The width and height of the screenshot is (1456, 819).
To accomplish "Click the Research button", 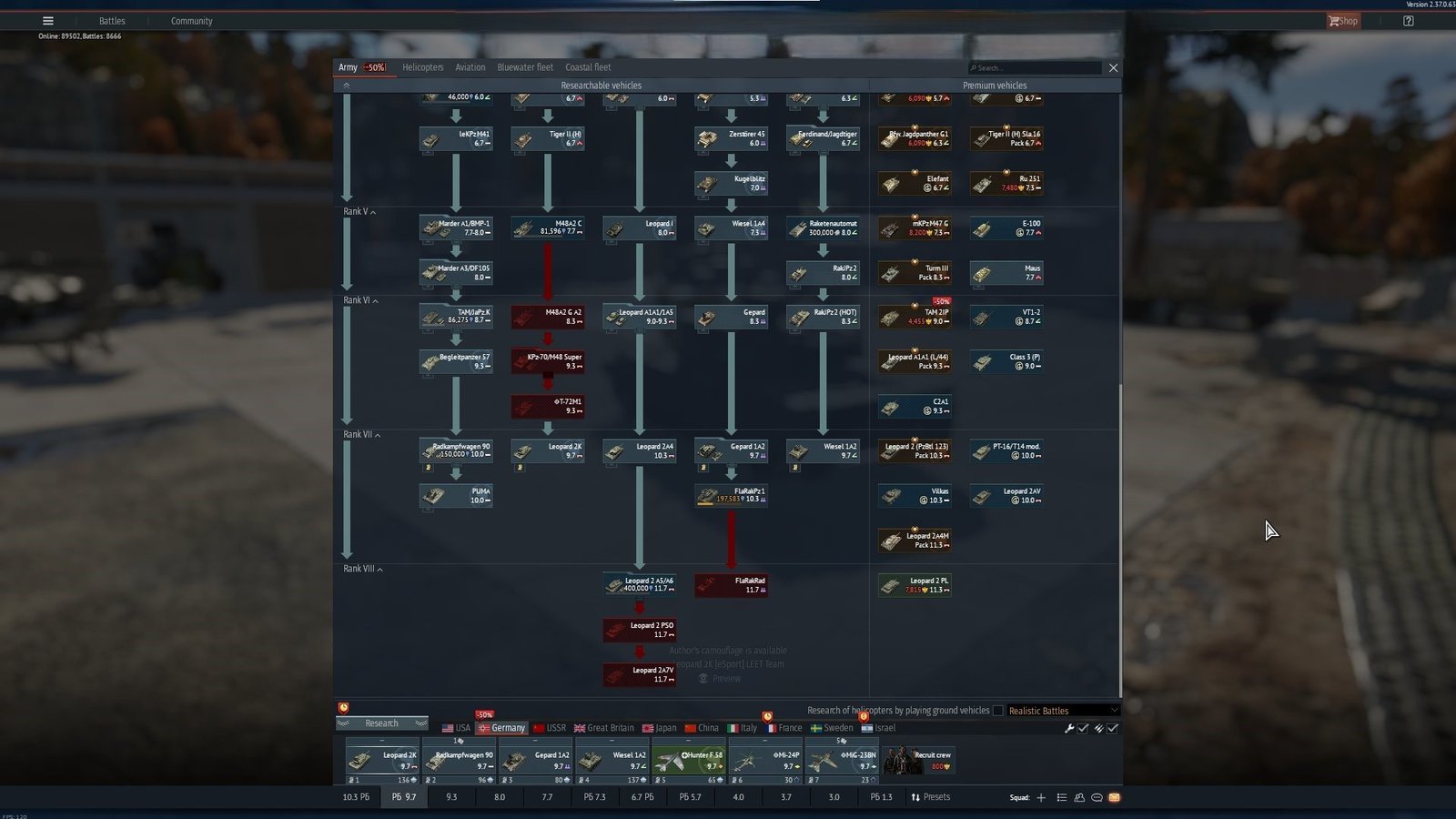I will point(382,723).
